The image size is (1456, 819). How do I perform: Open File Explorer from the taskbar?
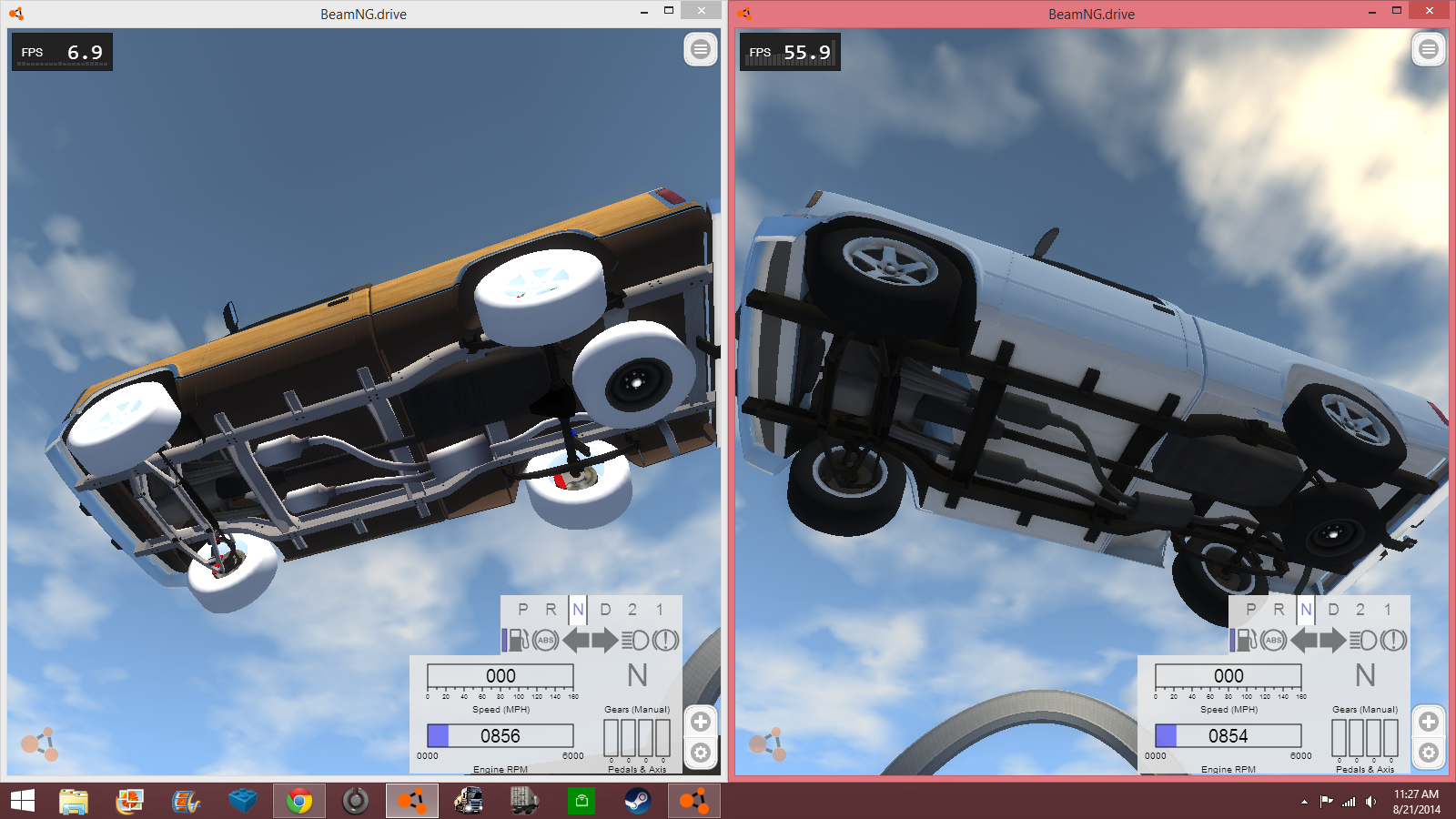(x=74, y=801)
